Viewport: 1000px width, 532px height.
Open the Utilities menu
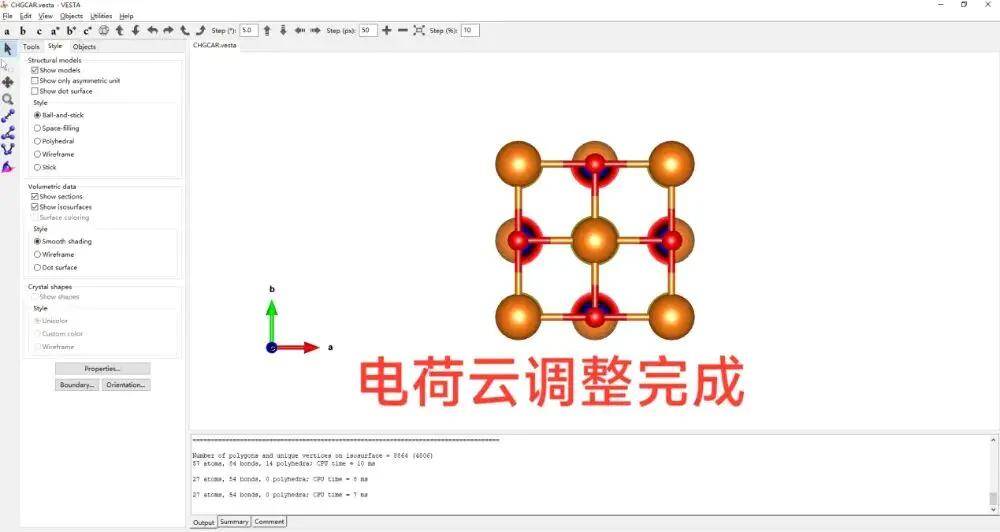click(101, 16)
